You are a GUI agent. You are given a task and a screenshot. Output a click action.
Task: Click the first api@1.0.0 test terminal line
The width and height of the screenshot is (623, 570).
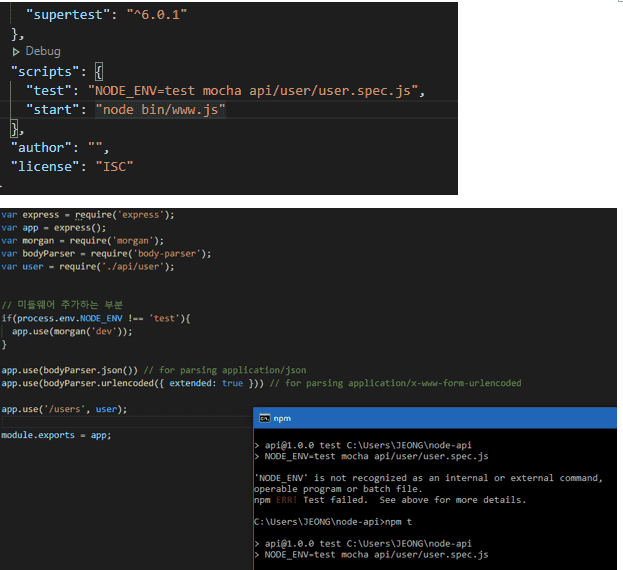363,445
